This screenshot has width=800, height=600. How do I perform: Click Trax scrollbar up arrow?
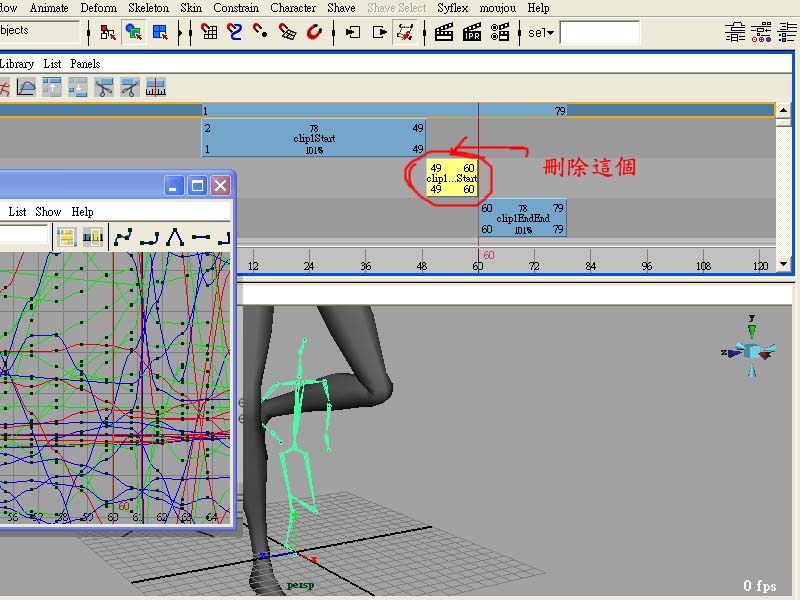(x=783, y=110)
